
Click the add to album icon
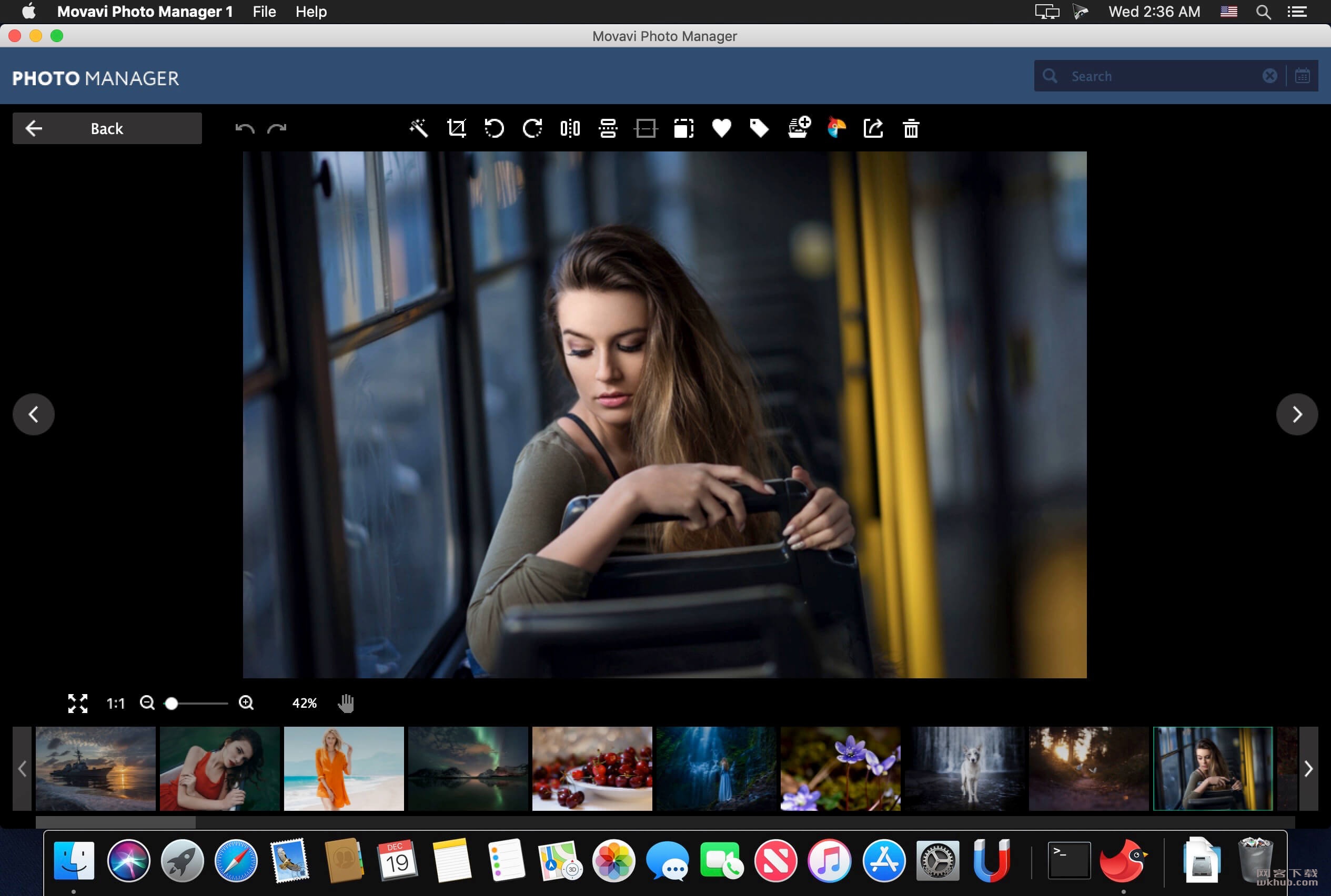pos(798,127)
